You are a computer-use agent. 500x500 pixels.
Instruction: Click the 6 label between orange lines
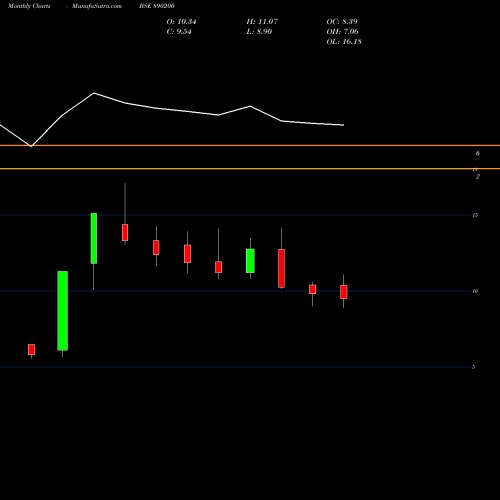478,153
